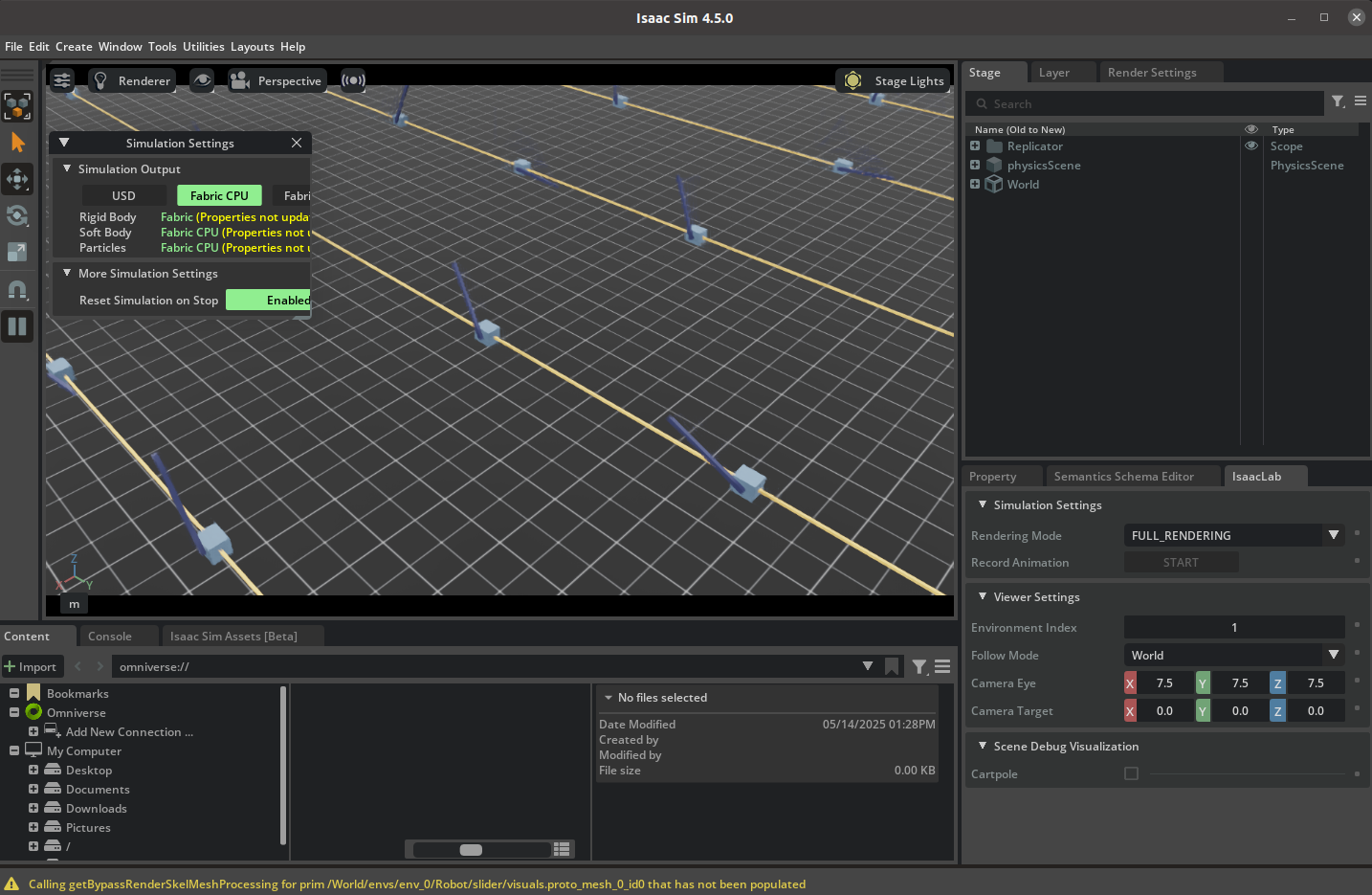1372x895 pixels.
Task: Open the Follow Mode dropdown
Action: click(1234, 655)
